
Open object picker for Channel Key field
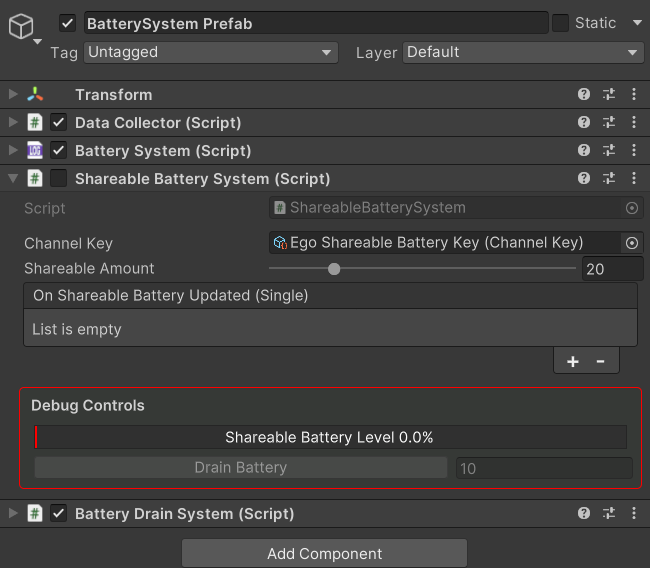pyautogui.click(x=631, y=243)
